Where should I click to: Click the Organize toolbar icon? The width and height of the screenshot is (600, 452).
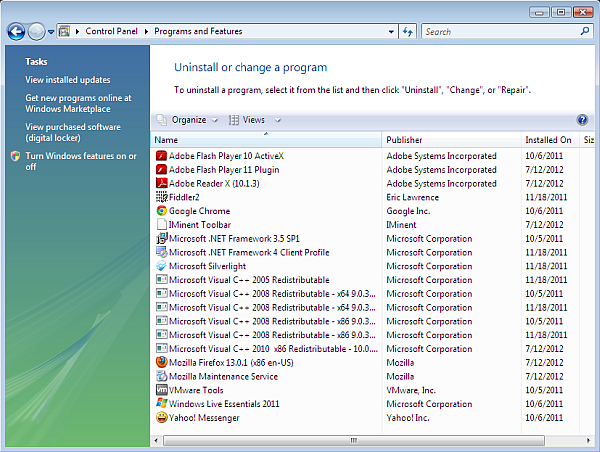[161, 120]
